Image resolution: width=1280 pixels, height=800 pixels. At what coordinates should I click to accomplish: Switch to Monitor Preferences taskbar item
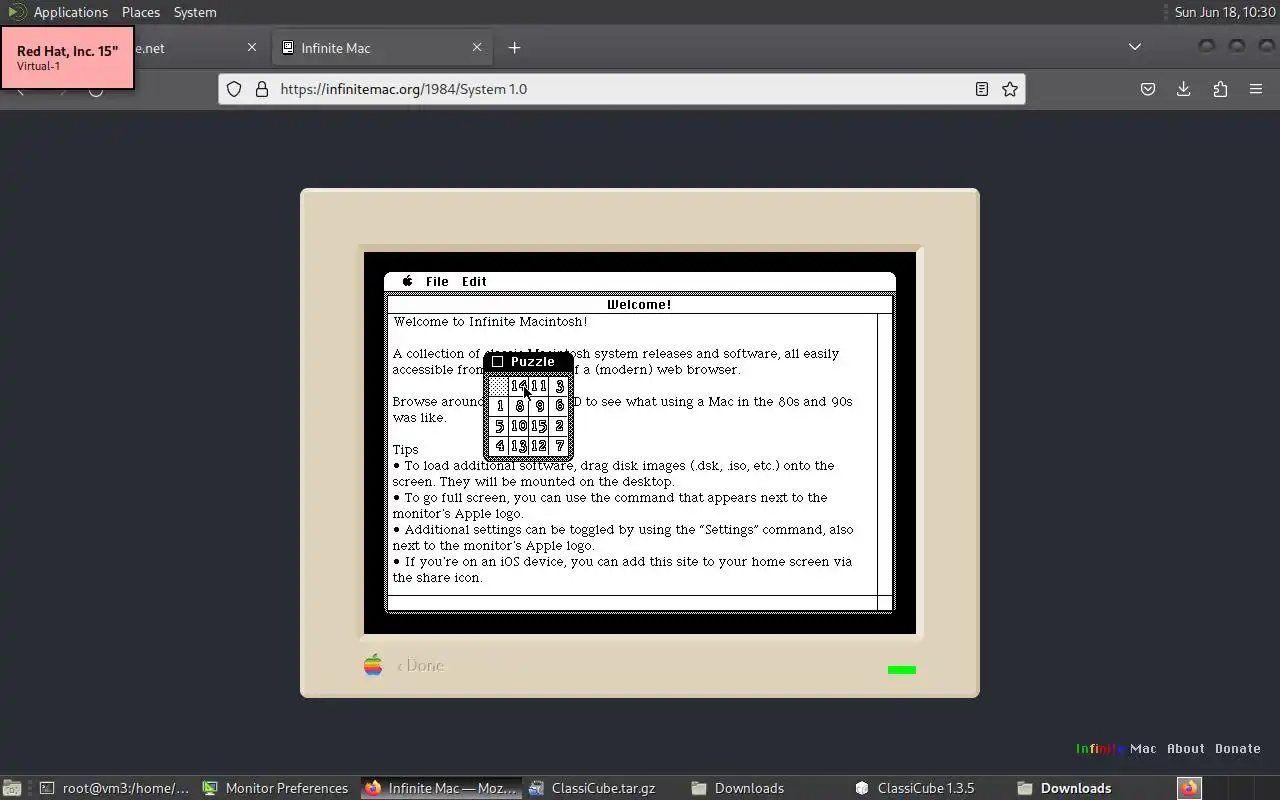click(278, 788)
